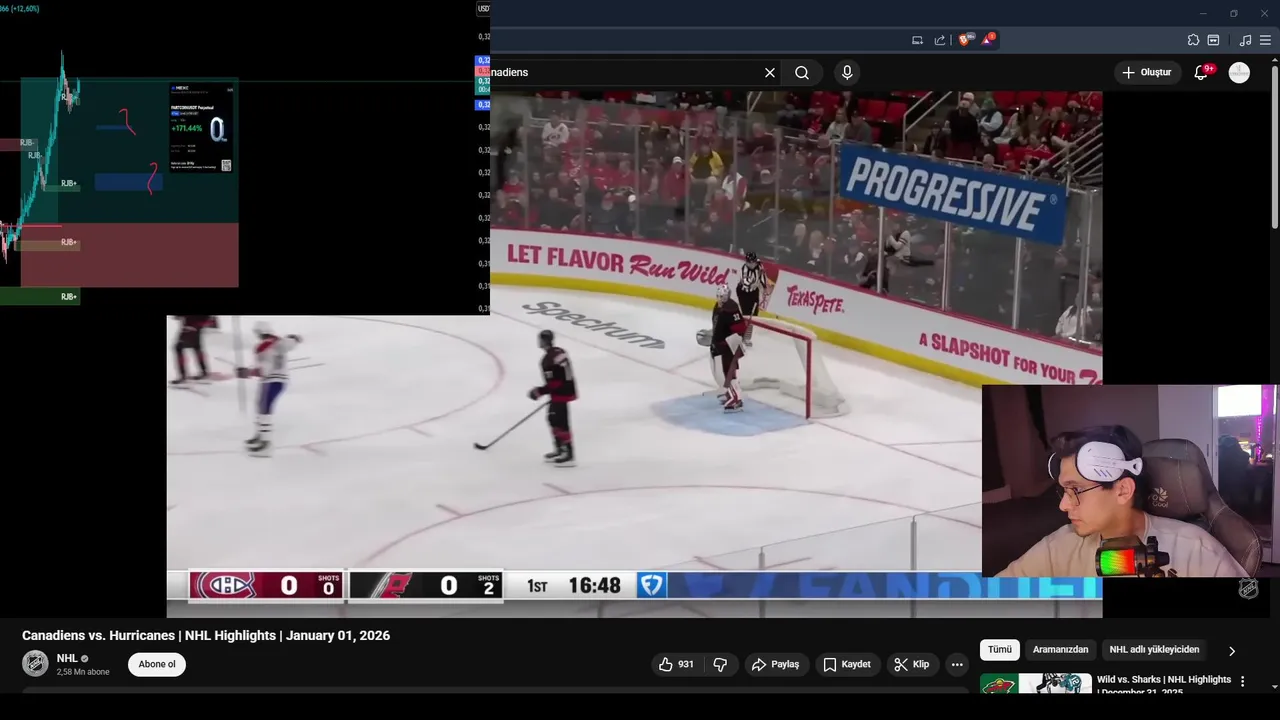
Task: Select the Aramanızdan filter chip
Action: click(1060, 650)
